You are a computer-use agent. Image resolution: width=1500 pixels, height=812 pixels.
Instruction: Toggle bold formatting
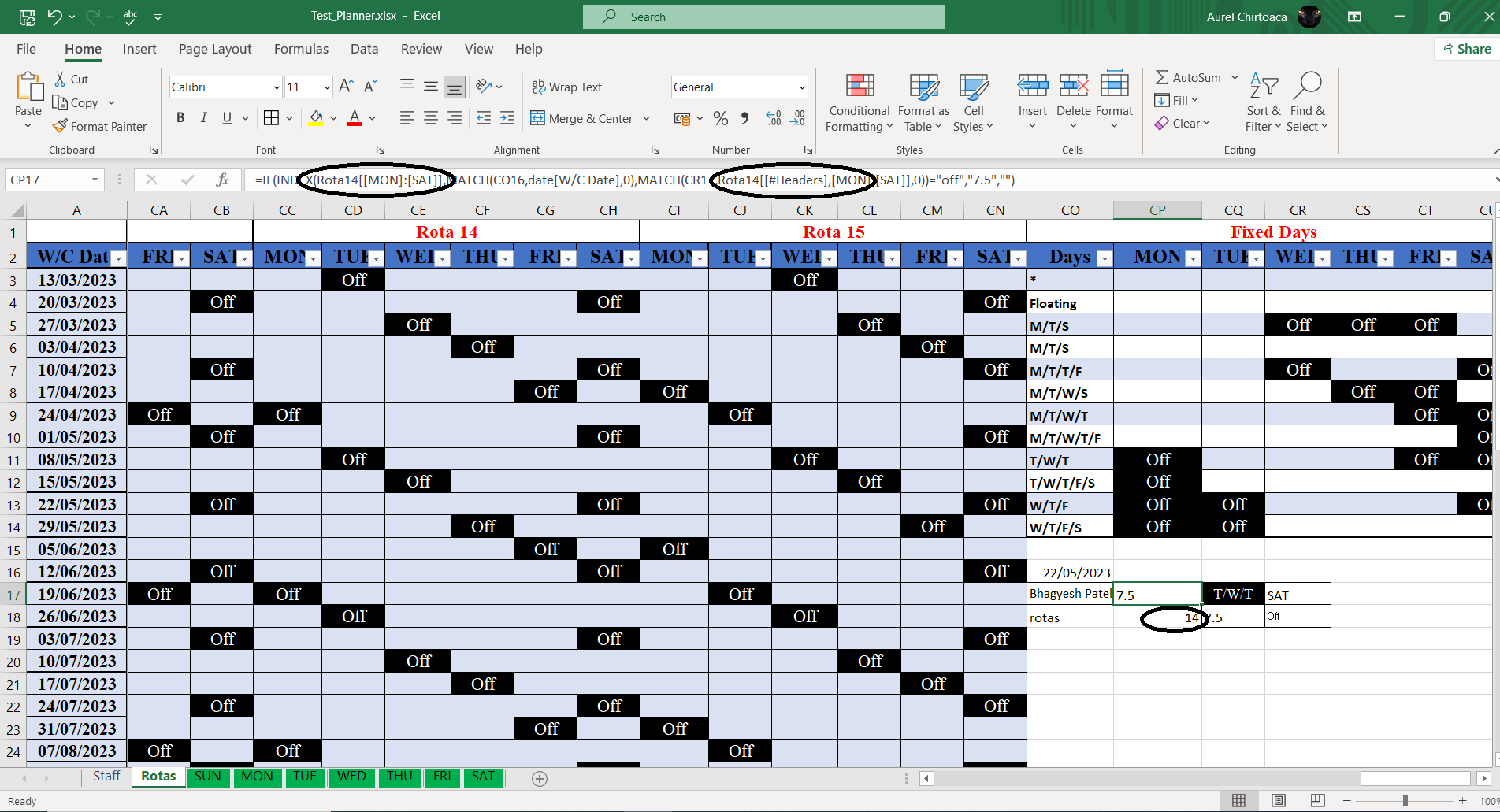point(180,117)
